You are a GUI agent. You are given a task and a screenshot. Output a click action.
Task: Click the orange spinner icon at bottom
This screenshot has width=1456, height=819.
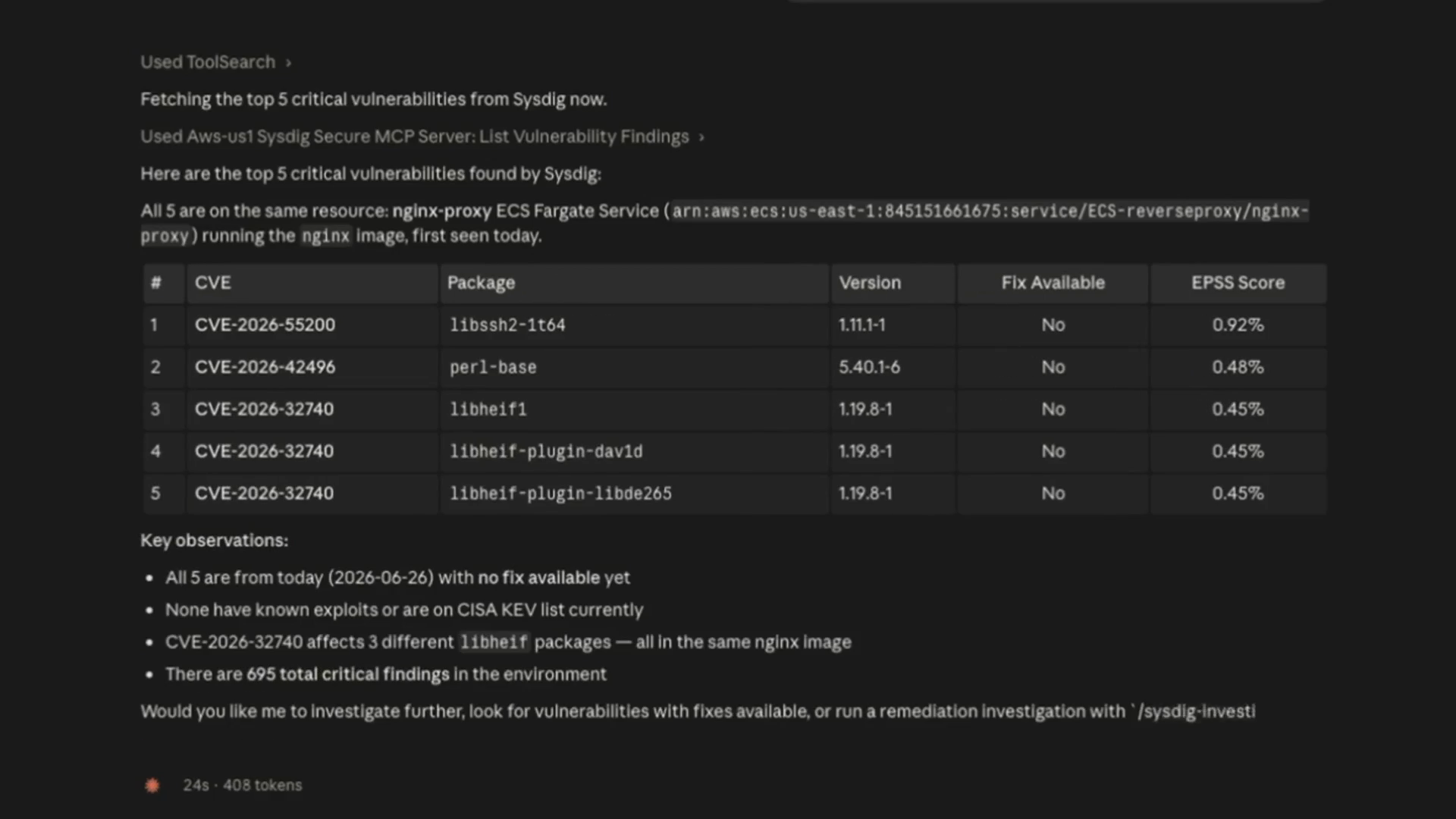click(x=152, y=786)
